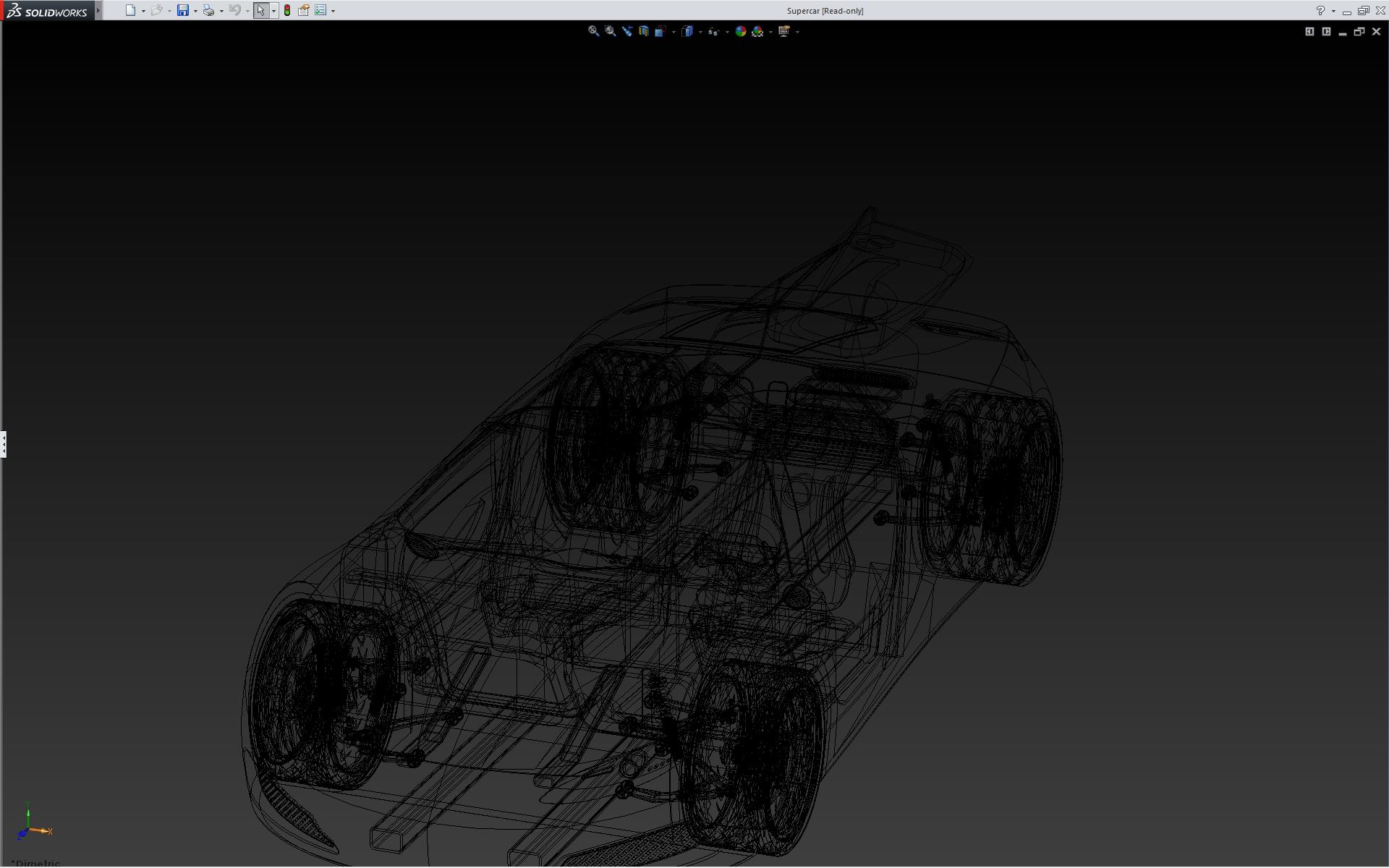Viewport: 1389px width, 868px height.
Task: Open the SolidWorks menu flyout arrow
Action: tap(98, 11)
